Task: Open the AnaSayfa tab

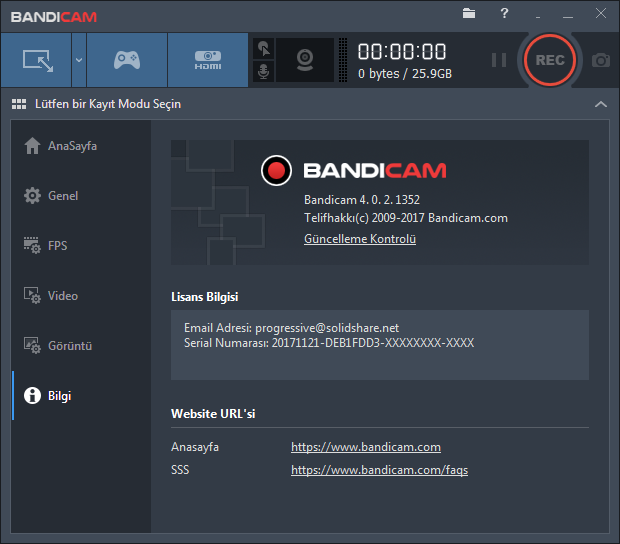Action: pos(81,146)
